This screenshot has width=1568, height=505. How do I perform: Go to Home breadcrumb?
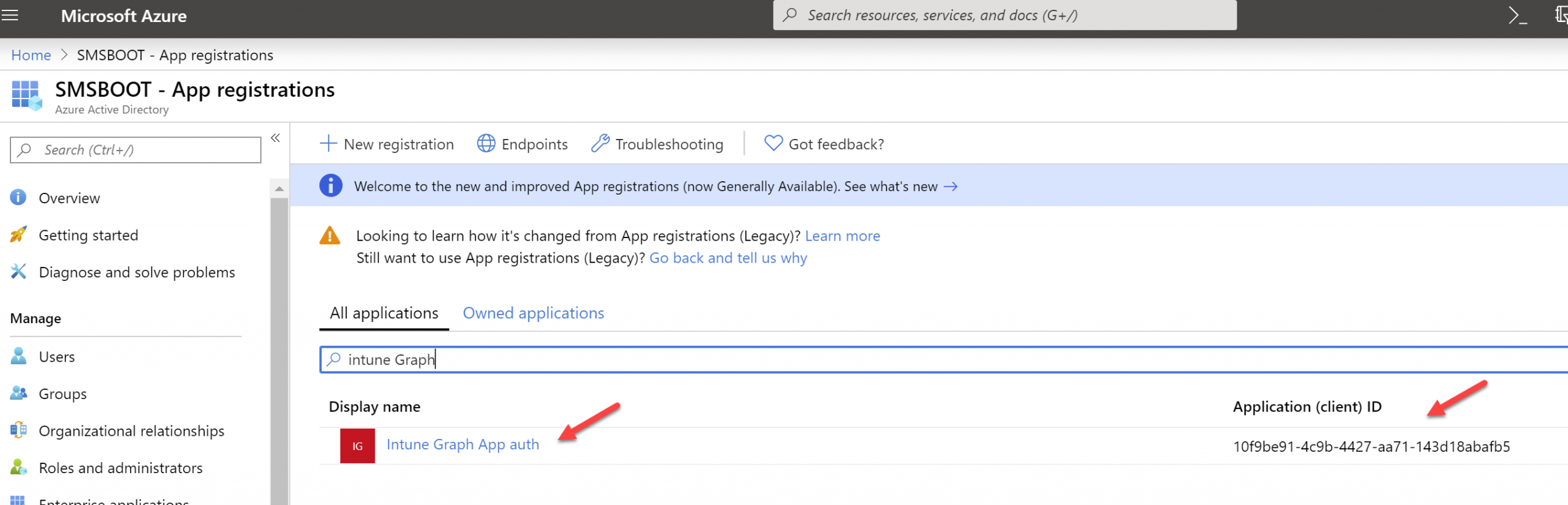click(x=31, y=55)
